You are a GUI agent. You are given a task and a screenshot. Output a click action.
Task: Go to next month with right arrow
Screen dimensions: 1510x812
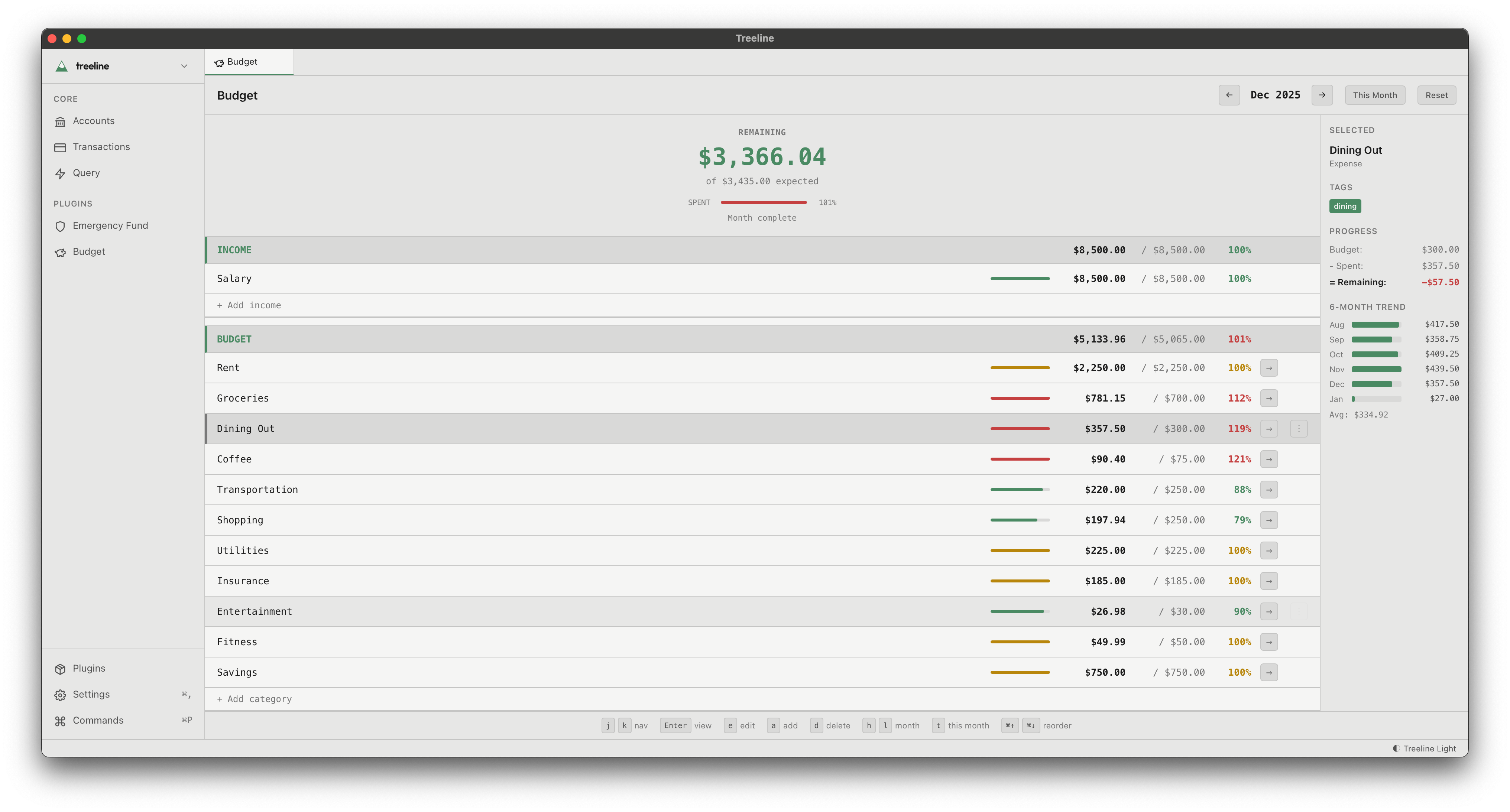point(1322,95)
